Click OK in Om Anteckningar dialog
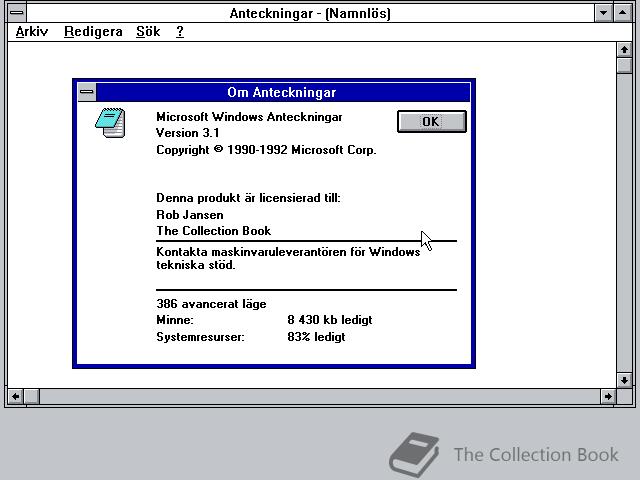The width and height of the screenshot is (640, 480). [431, 122]
